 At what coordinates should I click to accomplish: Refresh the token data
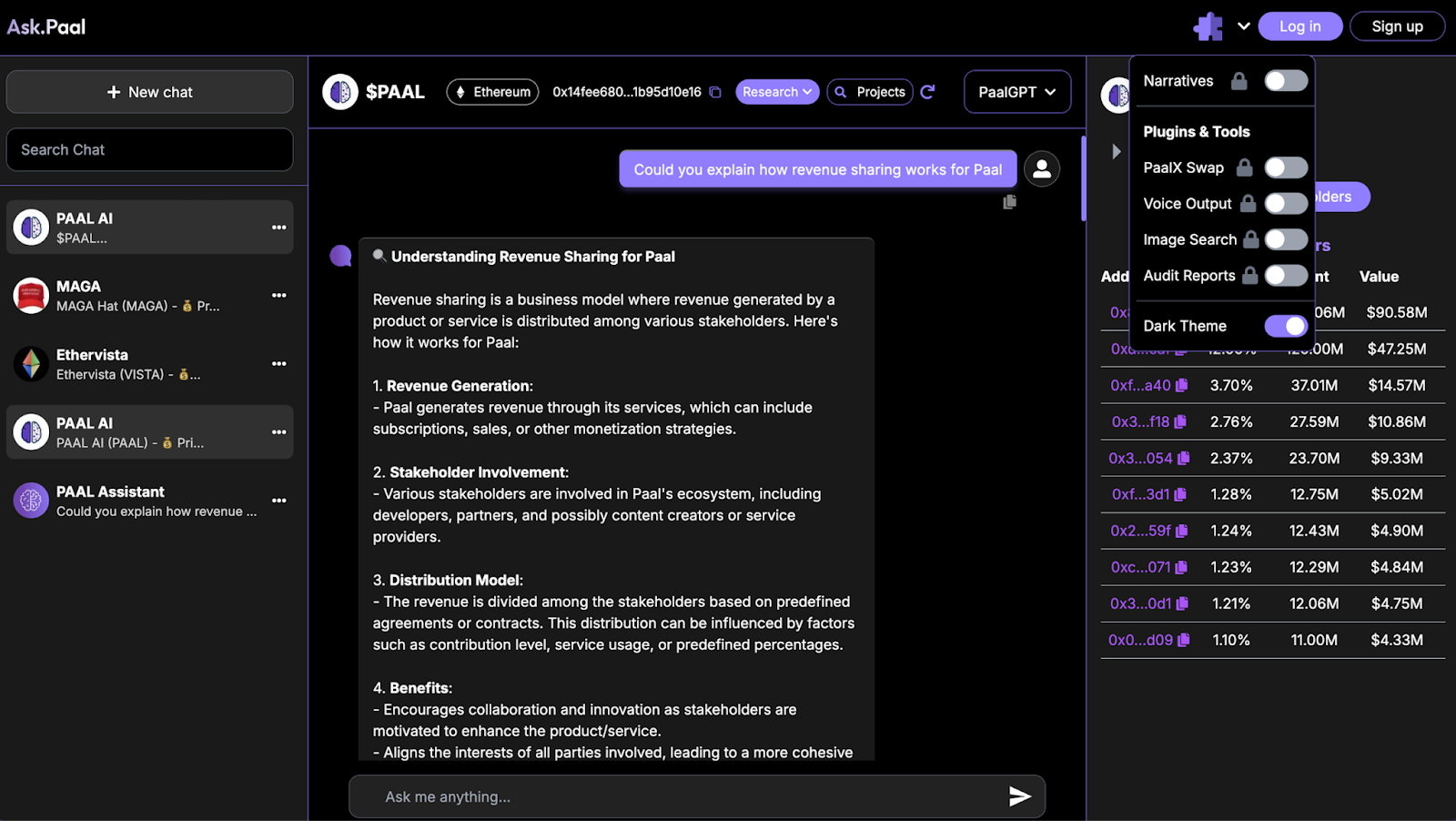point(927,92)
